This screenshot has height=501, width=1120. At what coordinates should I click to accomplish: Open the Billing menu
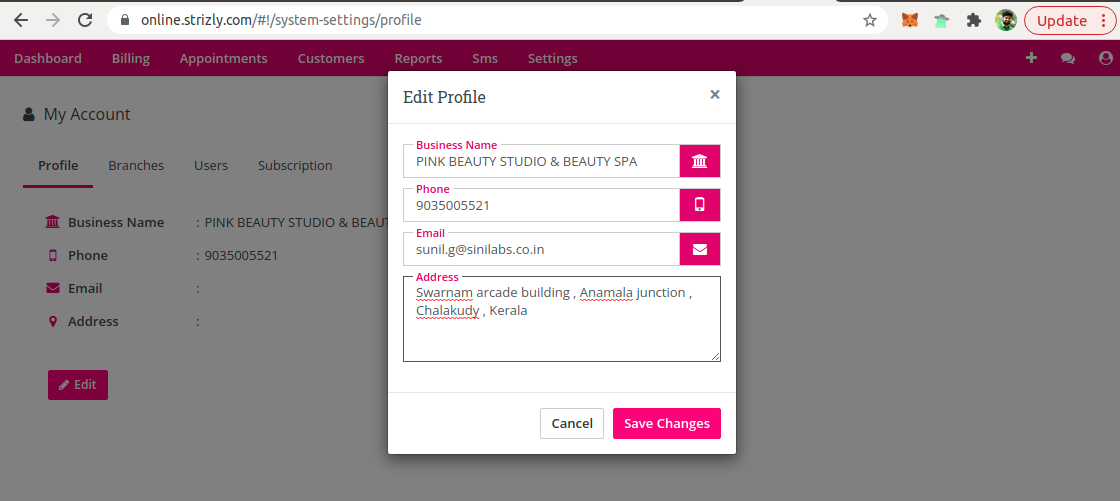[131, 59]
